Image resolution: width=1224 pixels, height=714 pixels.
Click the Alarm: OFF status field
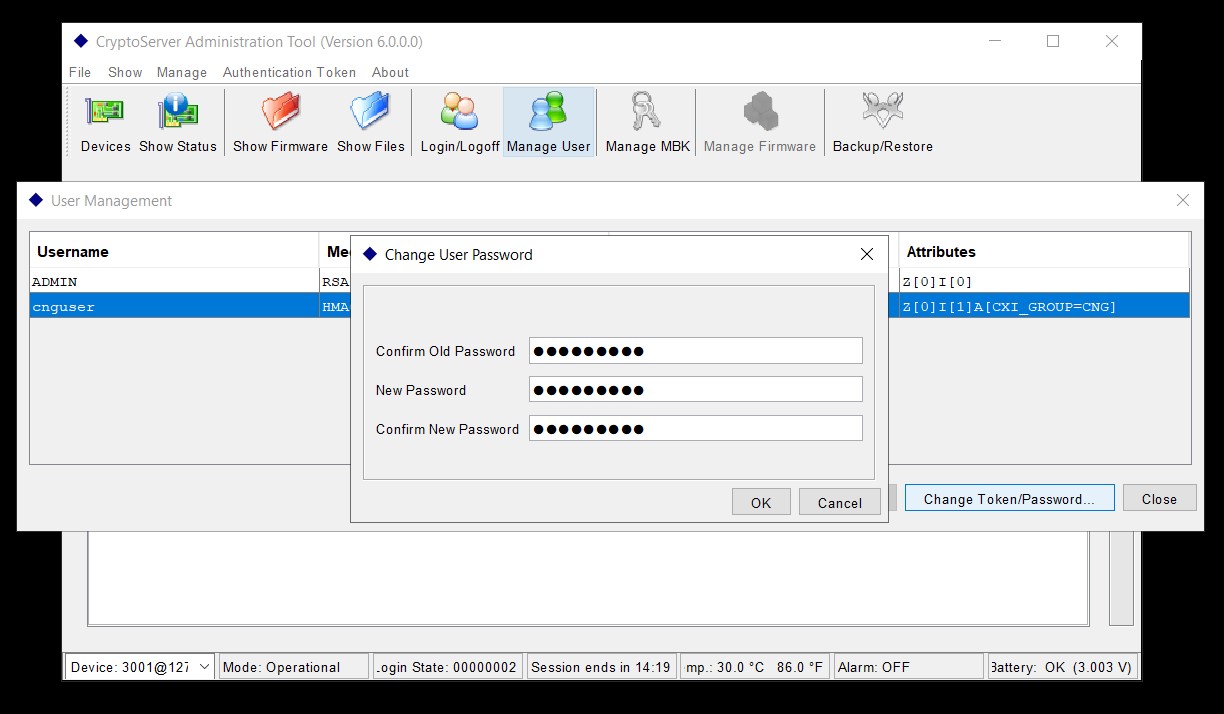click(x=908, y=667)
